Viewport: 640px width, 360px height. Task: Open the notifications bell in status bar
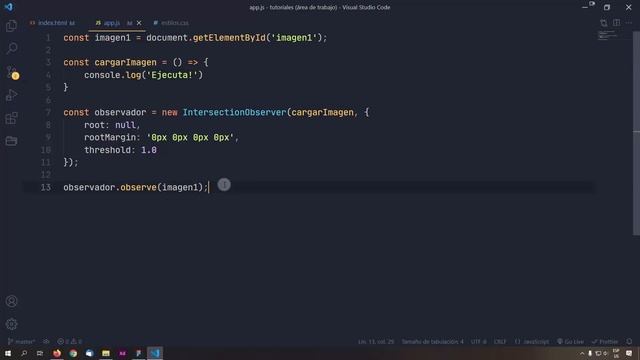(629, 341)
